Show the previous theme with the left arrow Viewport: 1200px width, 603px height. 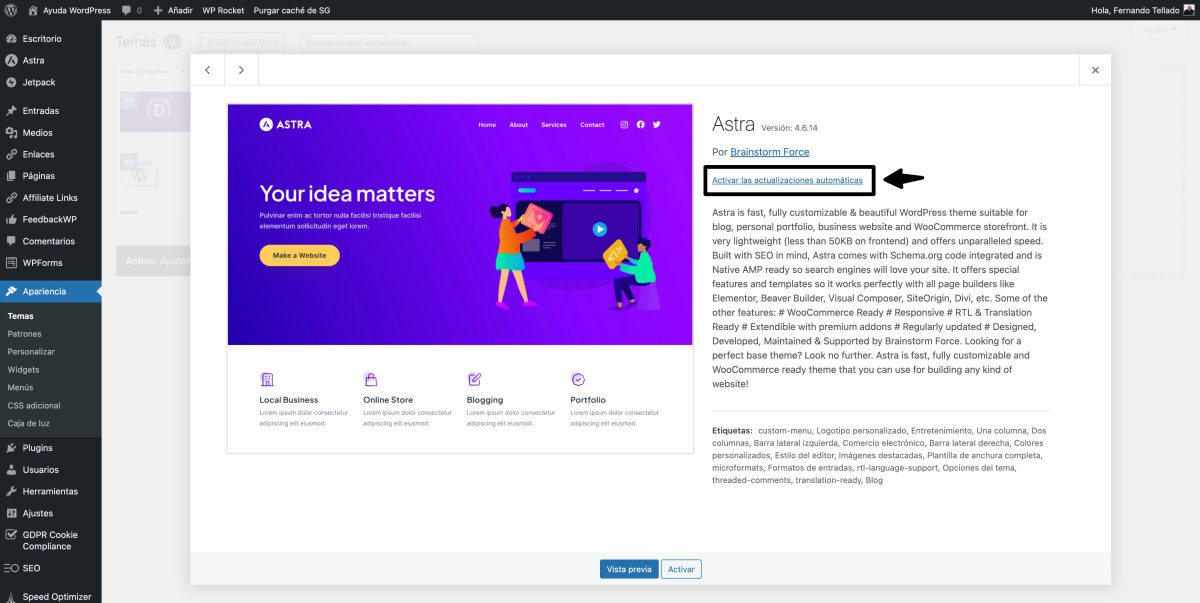click(207, 70)
